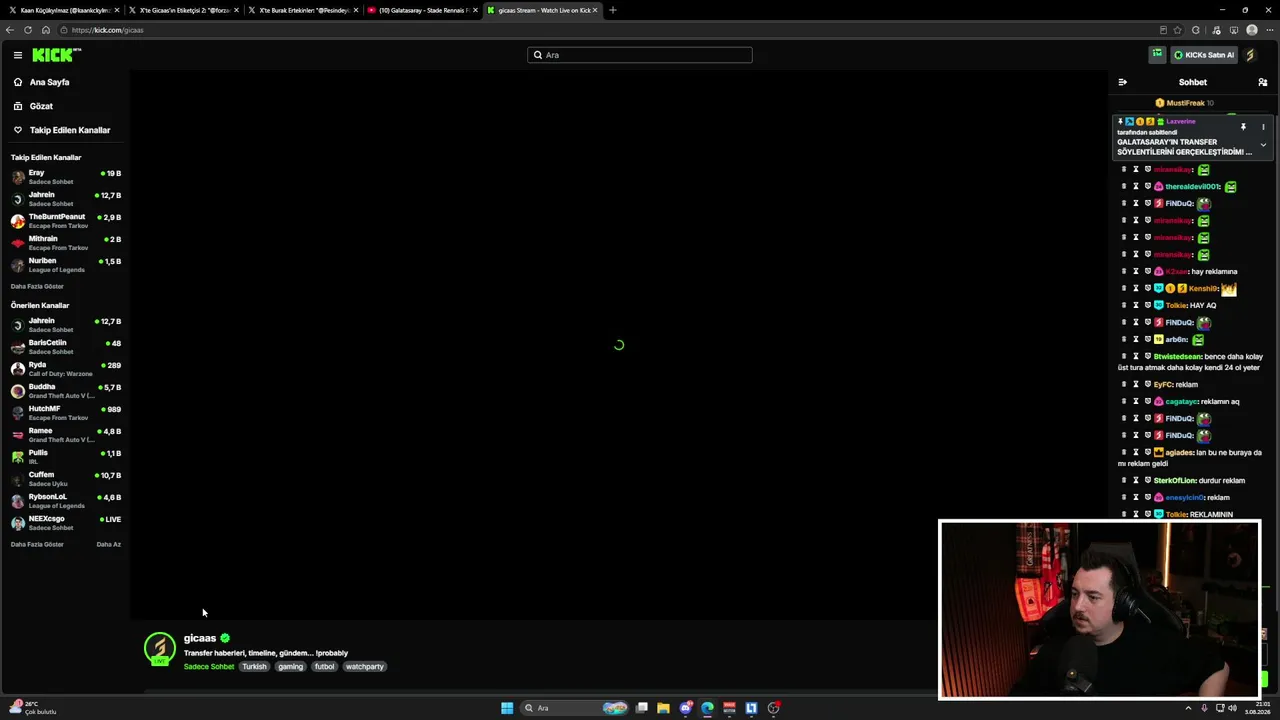Select the Turkish tag
The height and width of the screenshot is (720, 1280).
(x=254, y=667)
